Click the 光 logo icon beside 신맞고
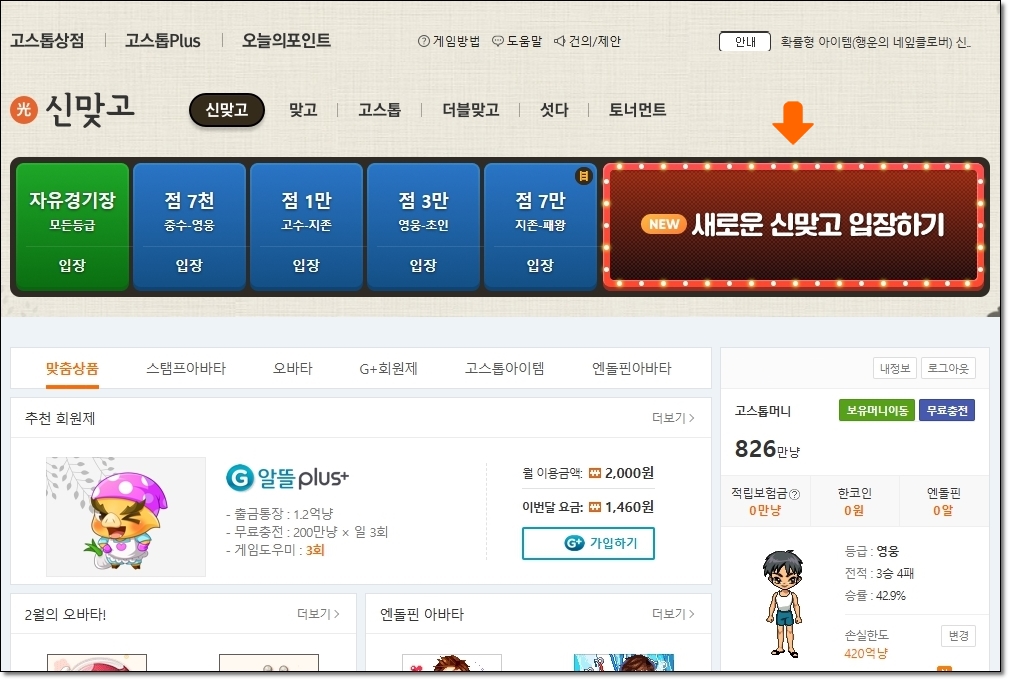Viewport: 1009px width, 680px height. [x=23, y=110]
